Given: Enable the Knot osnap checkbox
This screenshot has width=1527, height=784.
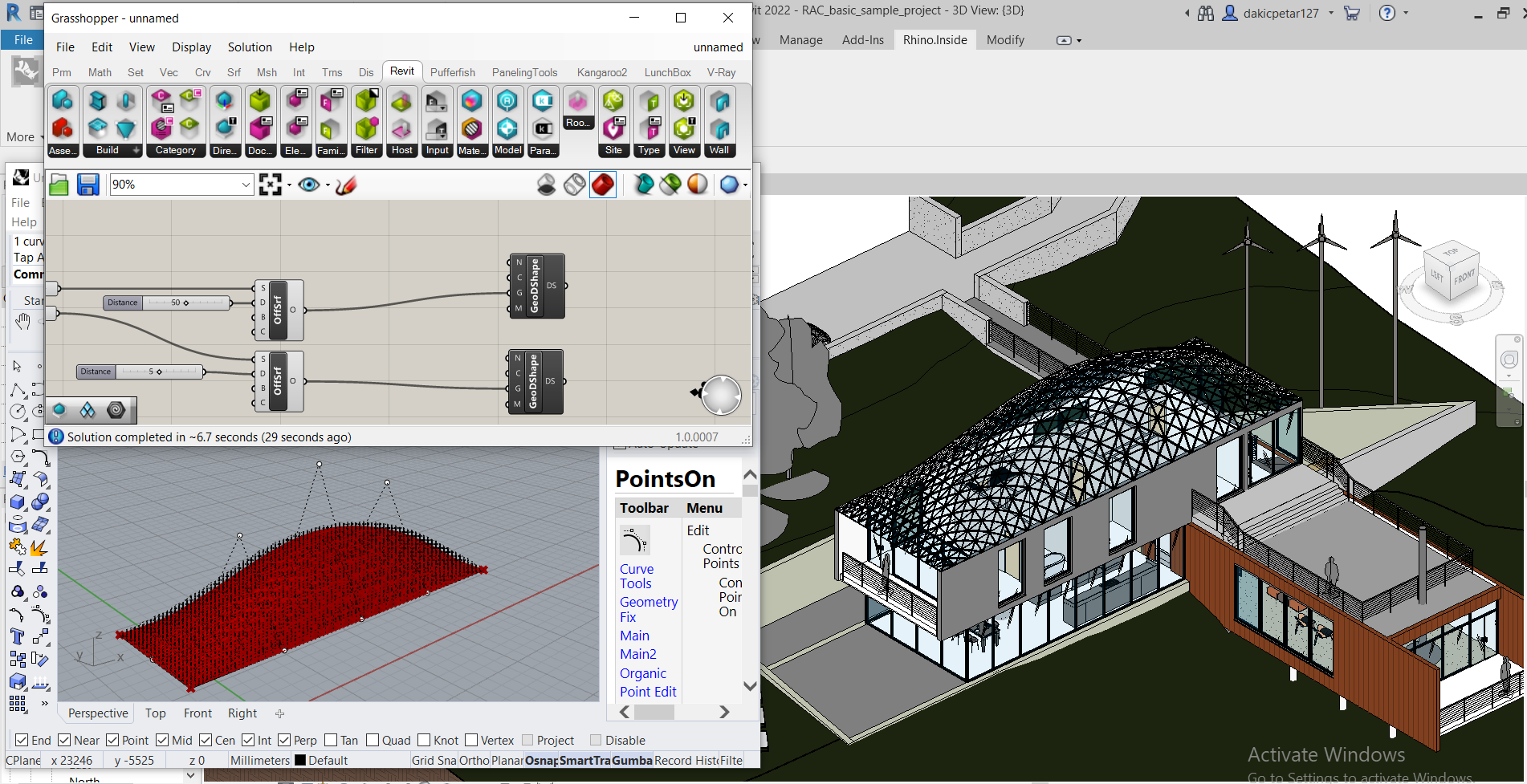Looking at the screenshot, I should (x=424, y=740).
